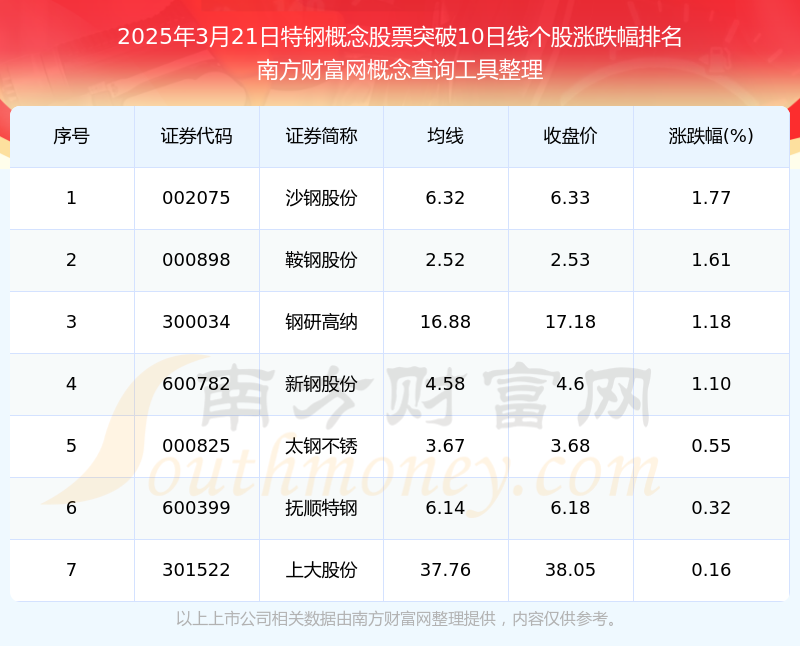The height and width of the screenshot is (646, 800).
Task: Click serial number in 上大股份 row
Action: 71,570
